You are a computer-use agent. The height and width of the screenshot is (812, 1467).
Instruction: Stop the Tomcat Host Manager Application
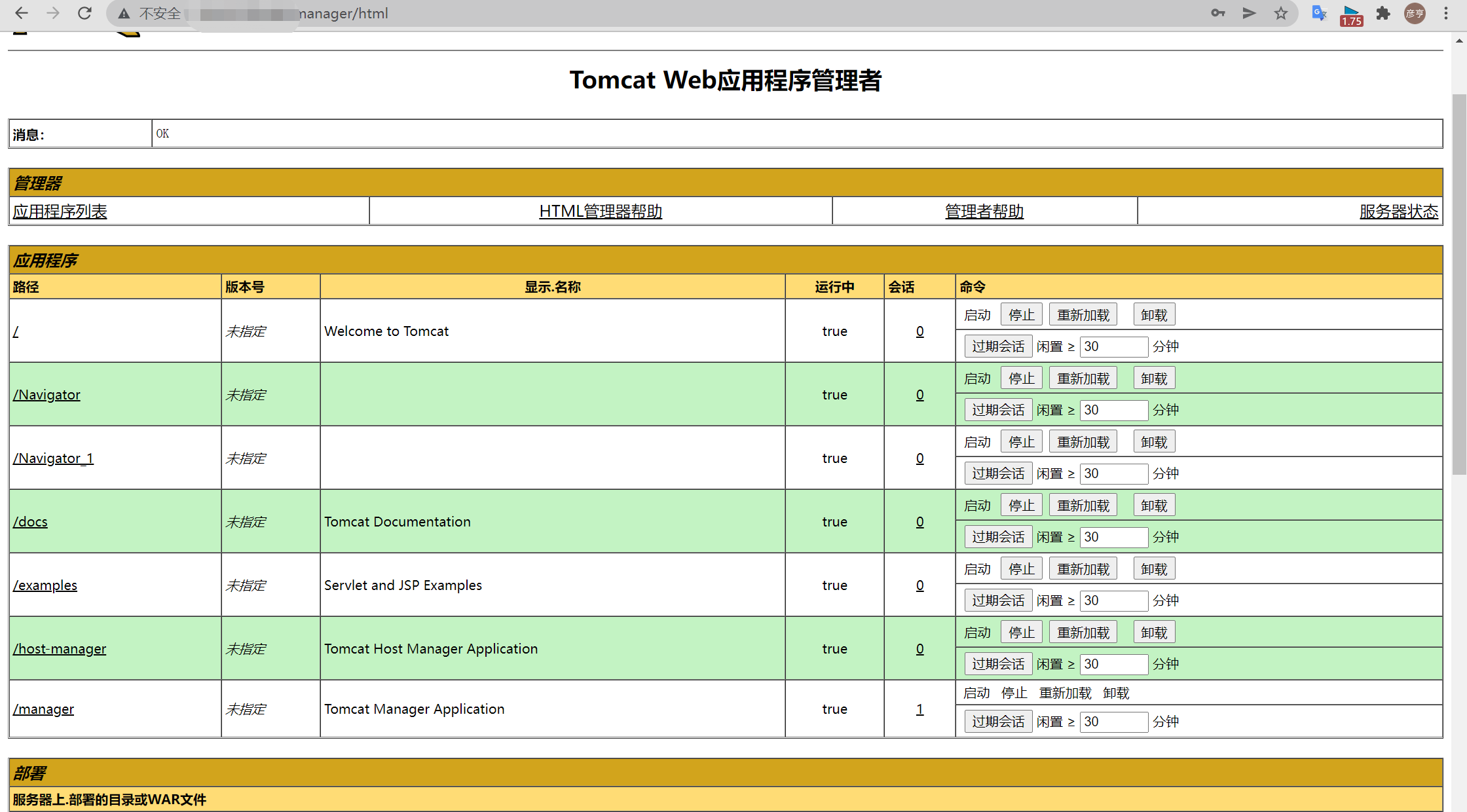coord(1021,633)
